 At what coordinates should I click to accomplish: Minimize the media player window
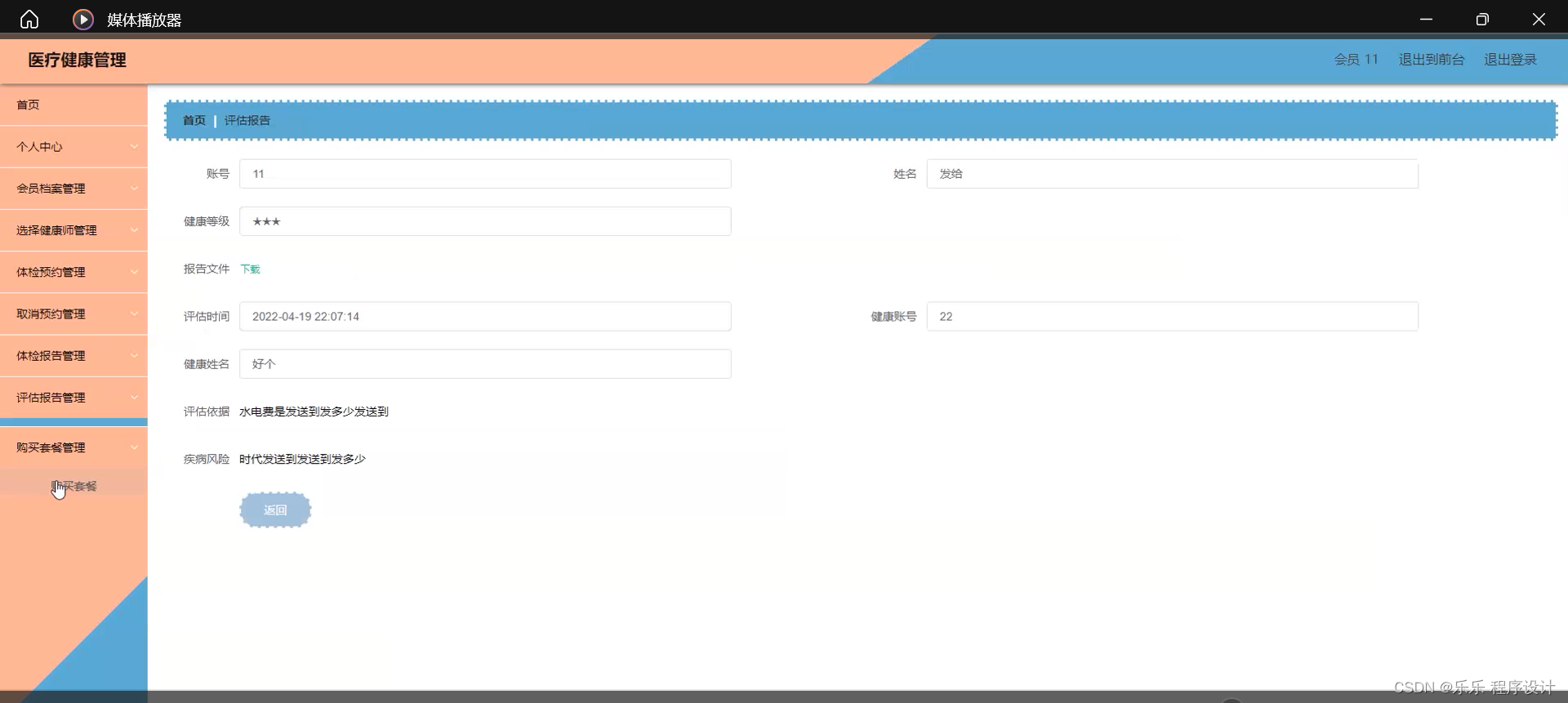point(1426,20)
